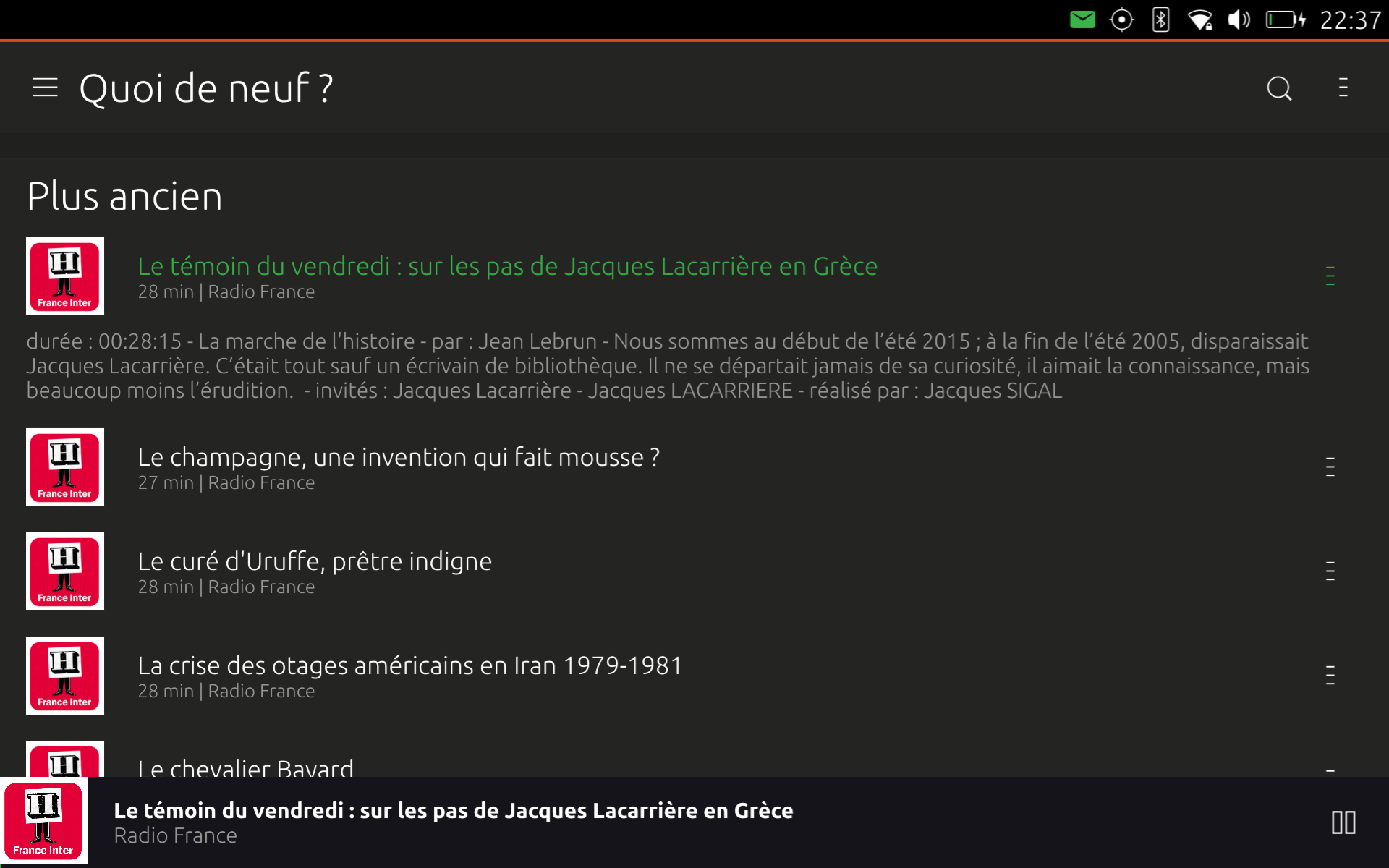The width and height of the screenshot is (1389, 868).
Task: Open options for Le témoin du vendredi episode
Action: [x=1330, y=276]
